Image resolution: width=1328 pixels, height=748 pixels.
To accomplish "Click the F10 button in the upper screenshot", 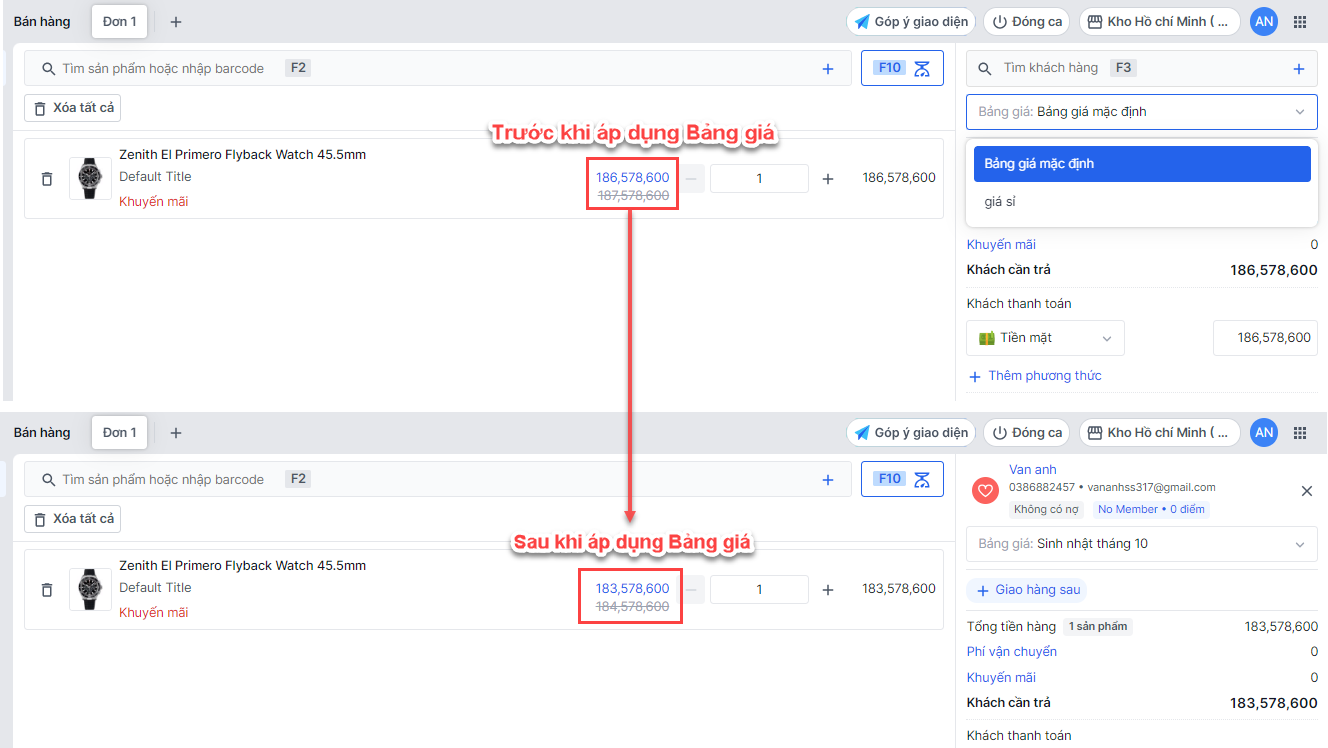I will (902, 68).
